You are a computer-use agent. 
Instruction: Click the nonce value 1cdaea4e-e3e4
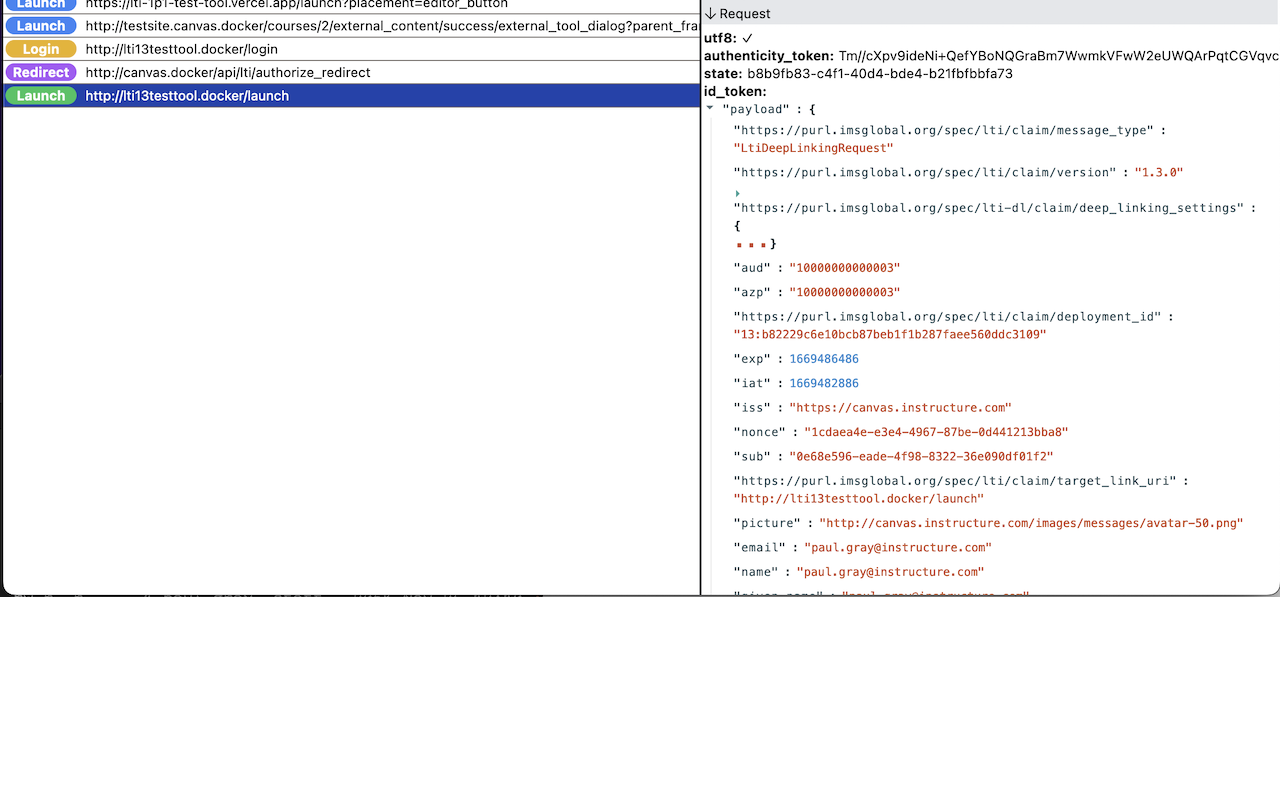[936, 432]
